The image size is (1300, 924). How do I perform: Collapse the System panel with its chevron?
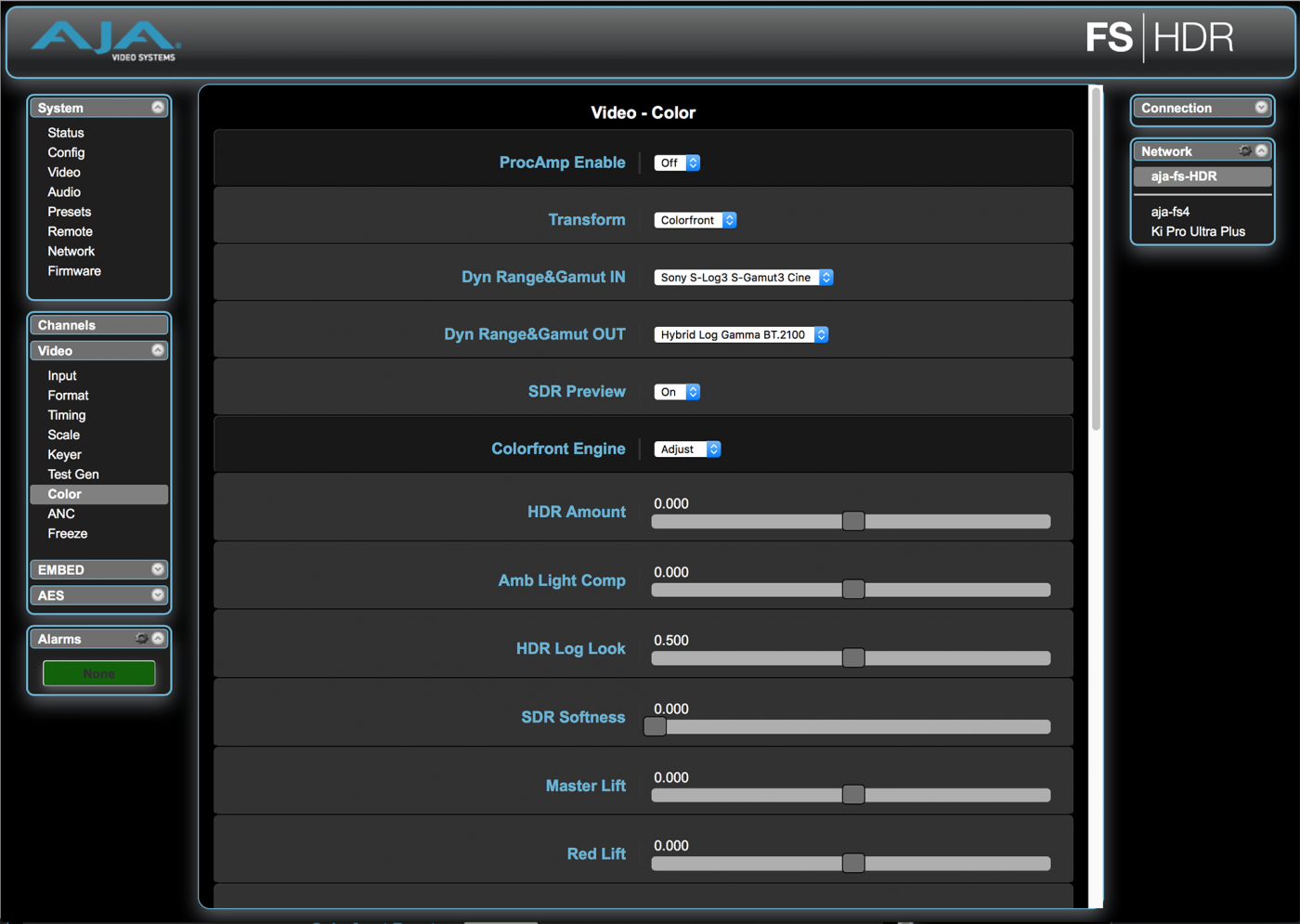point(159,107)
